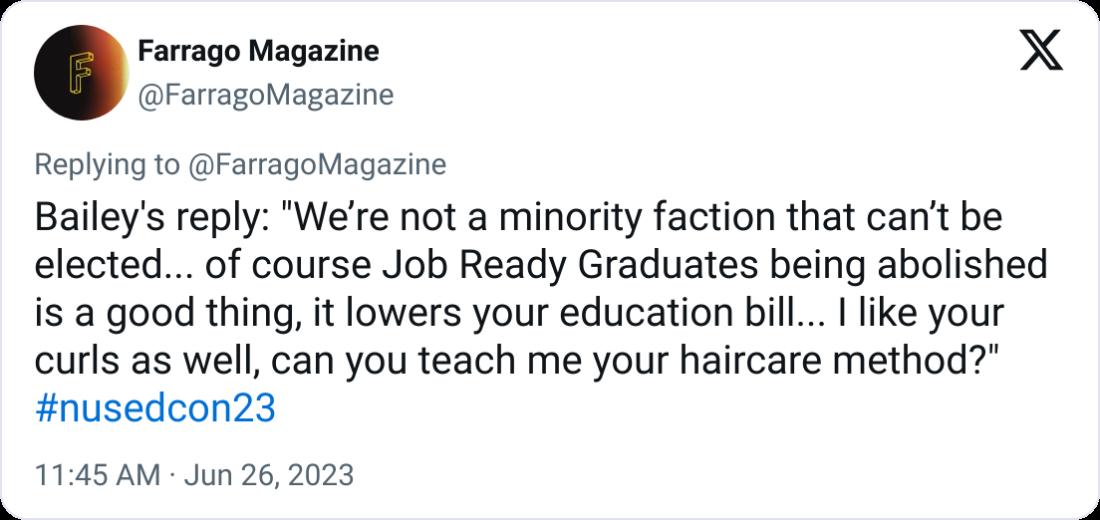This screenshot has width=1100, height=520.
Task: Visit the @FarragoMagazine handle under the name
Action: [x=266, y=95]
